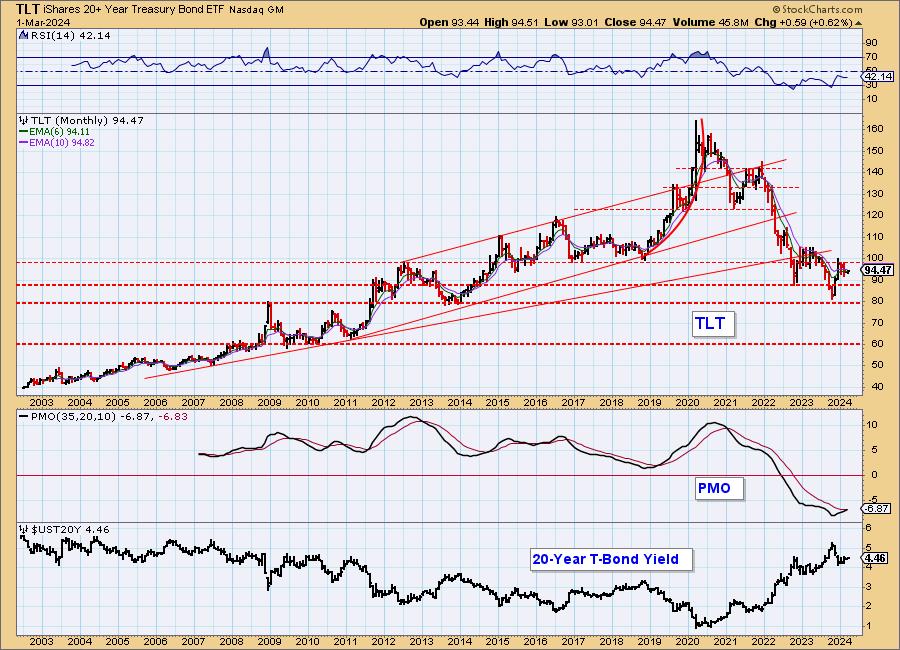The height and width of the screenshot is (650, 900).
Task: Click the 94.47 price tag on right axis
Action: [x=878, y=270]
